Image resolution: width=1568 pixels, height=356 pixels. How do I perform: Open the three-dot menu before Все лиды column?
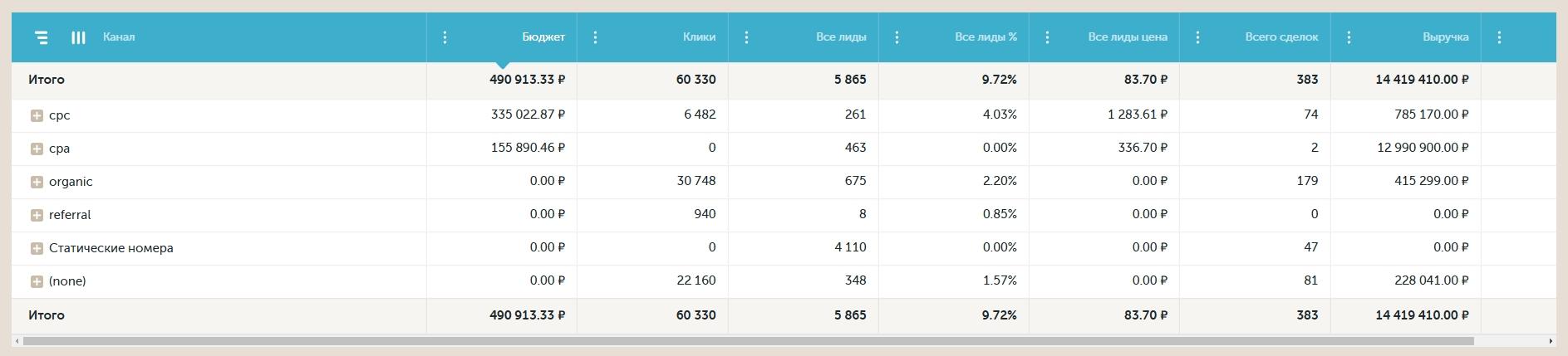pyautogui.click(x=746, y=37)
